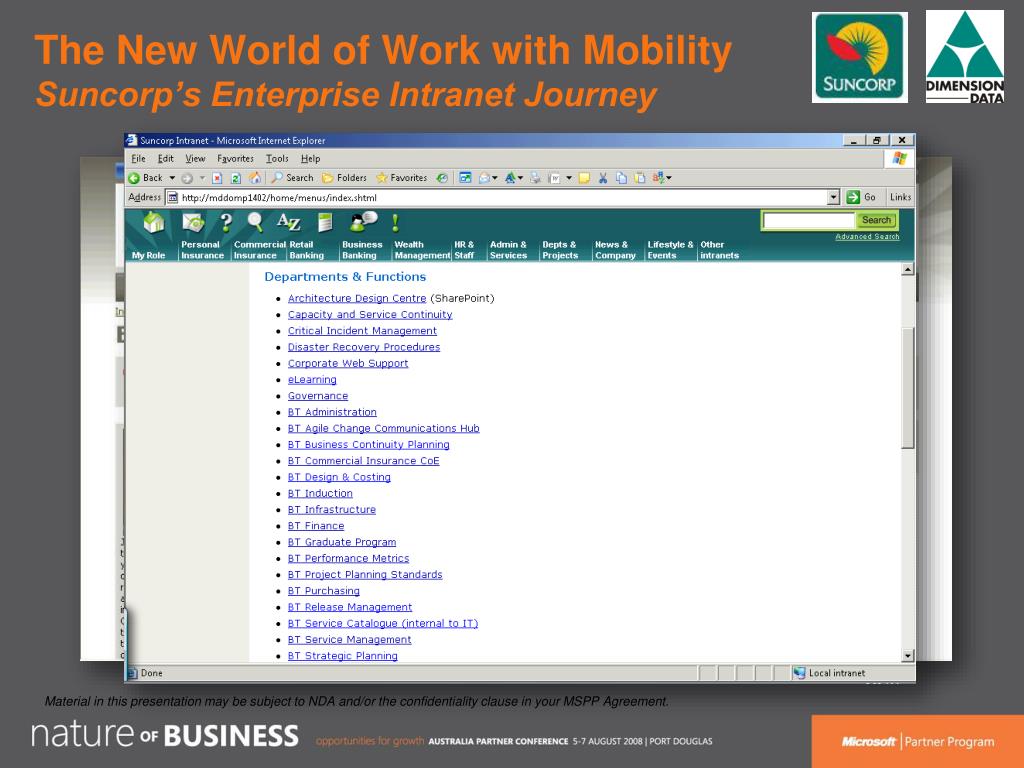Viewport: 1024px width, 768px height.
Task: Click the Translate language icon
Action: (x=658, y=178)
